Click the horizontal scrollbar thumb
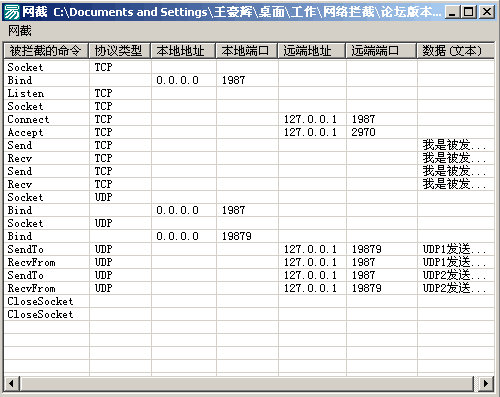The image size is (500, 397). (x=247, y=383)
